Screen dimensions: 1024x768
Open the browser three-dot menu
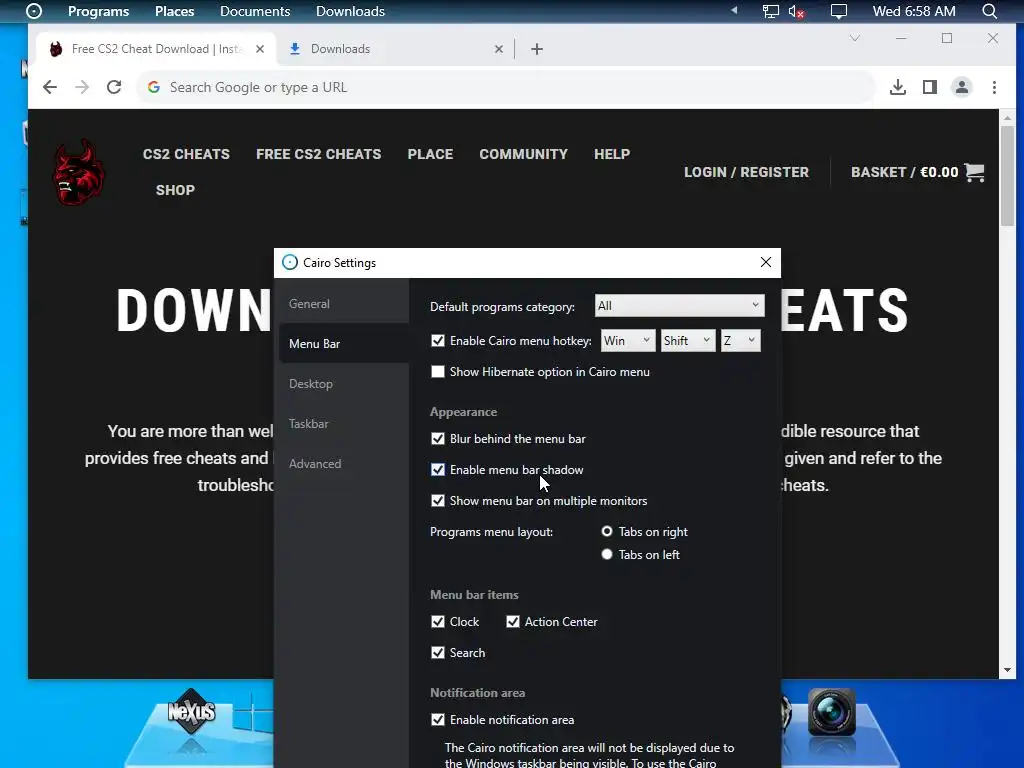point(994,87)
